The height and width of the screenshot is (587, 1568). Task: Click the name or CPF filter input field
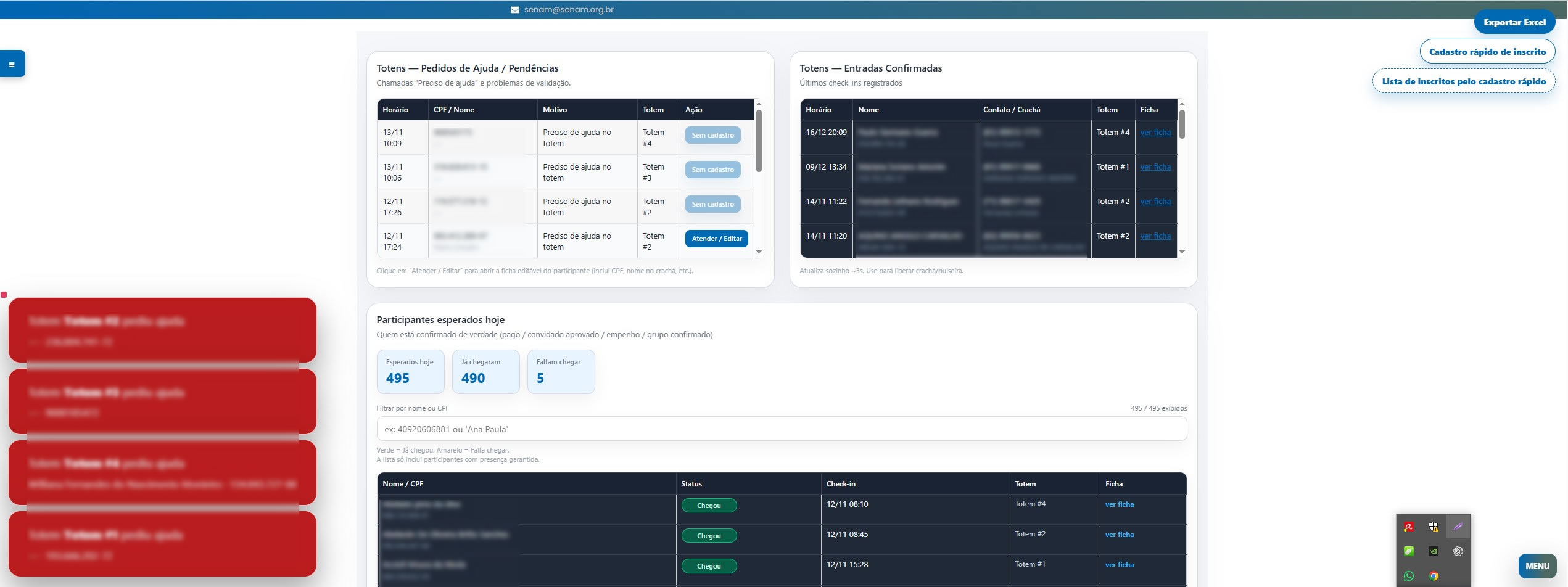[x=782, y=429]
